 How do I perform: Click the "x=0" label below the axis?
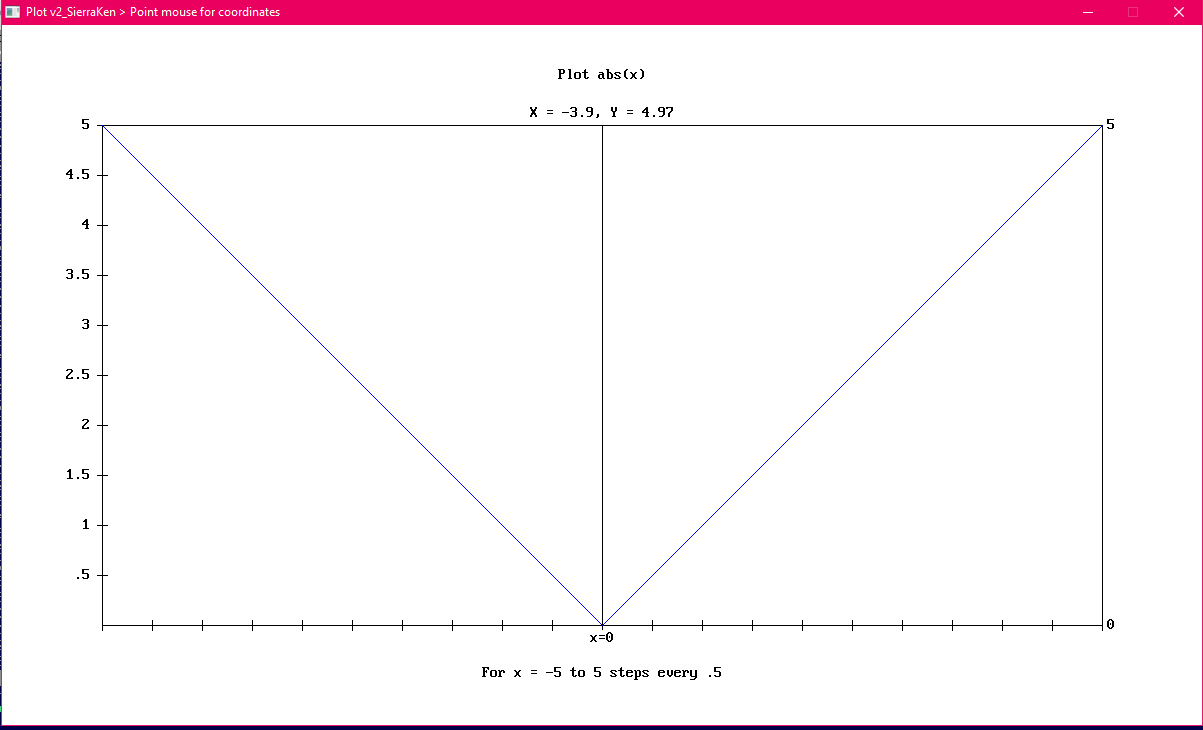(x=601, y=638)
